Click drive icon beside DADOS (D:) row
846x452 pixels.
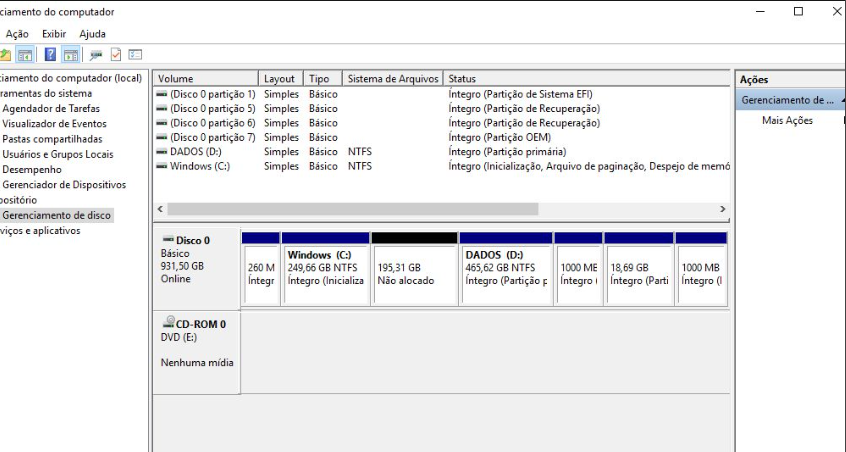pyautogui.click(x=161, y=152)
